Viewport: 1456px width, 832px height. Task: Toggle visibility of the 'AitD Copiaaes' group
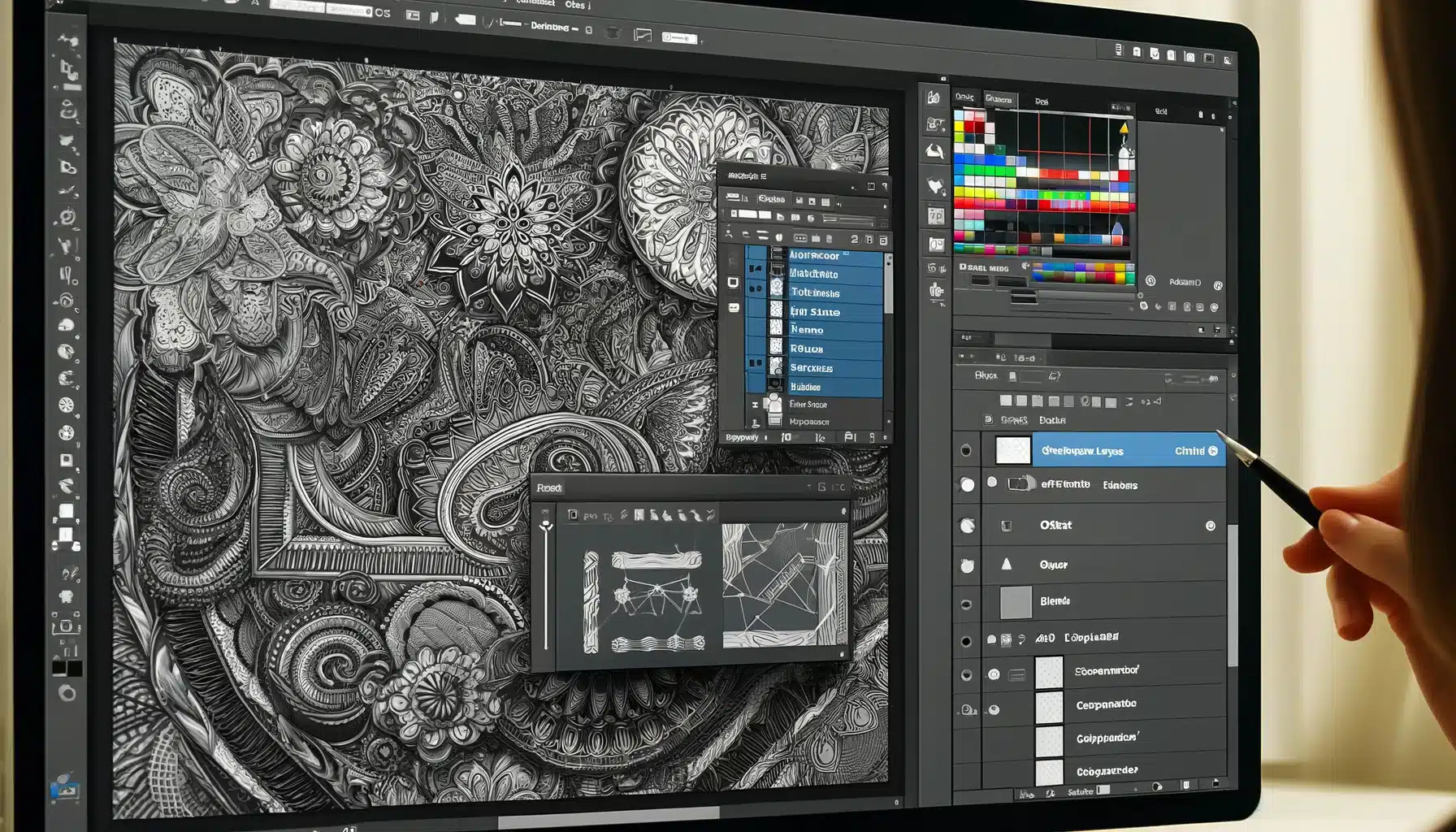tap(966, 641)
